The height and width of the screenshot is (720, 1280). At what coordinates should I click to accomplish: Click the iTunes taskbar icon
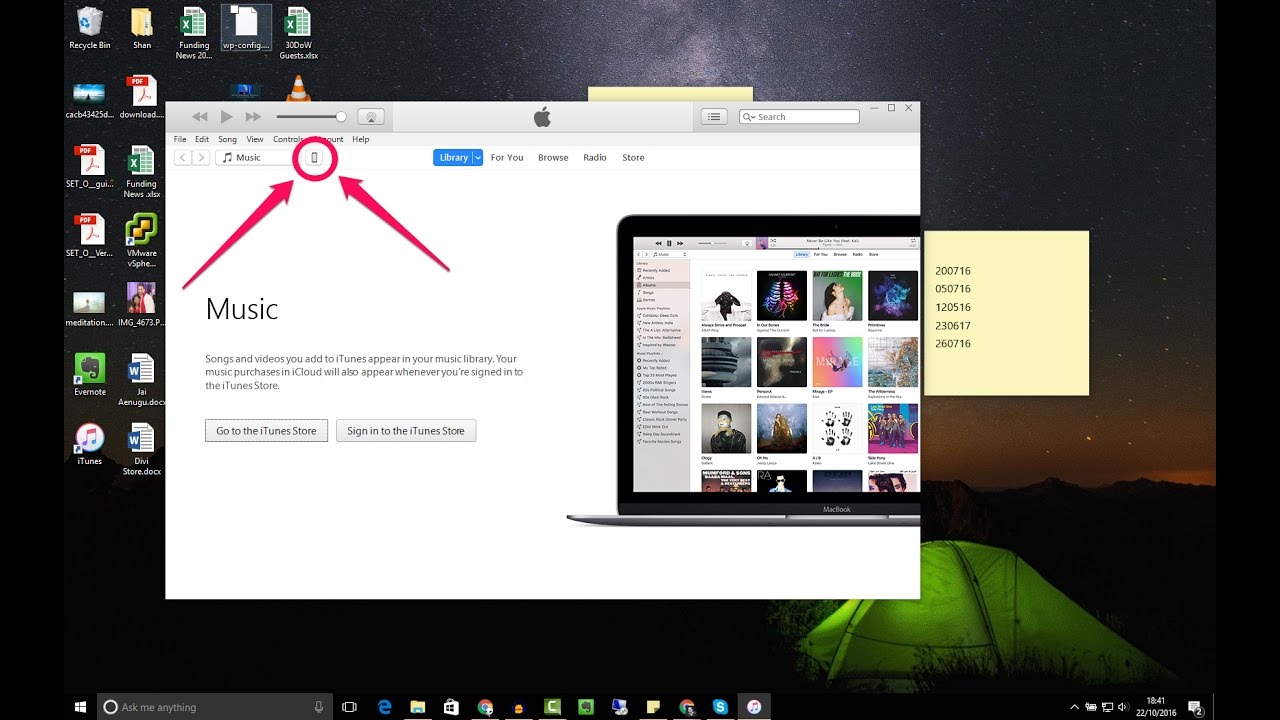click(754, 707)
